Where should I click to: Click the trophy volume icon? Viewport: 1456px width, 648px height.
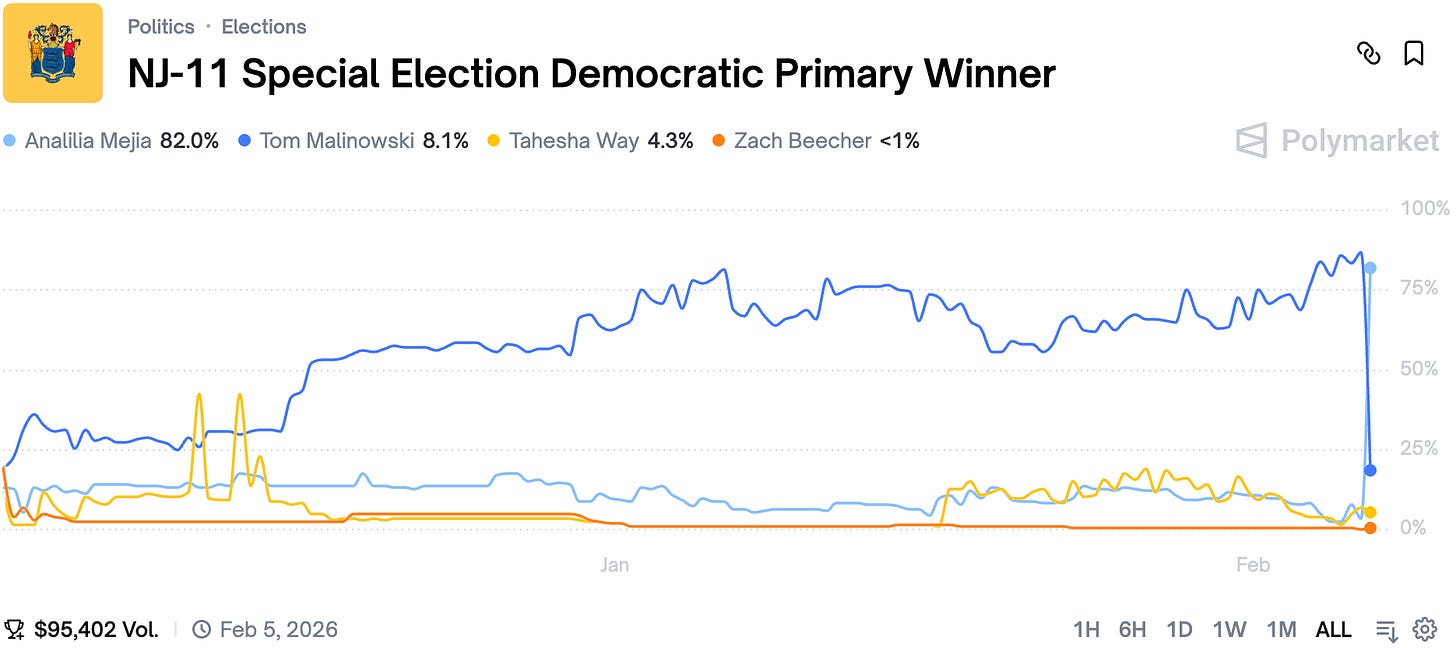pos(15,630)
